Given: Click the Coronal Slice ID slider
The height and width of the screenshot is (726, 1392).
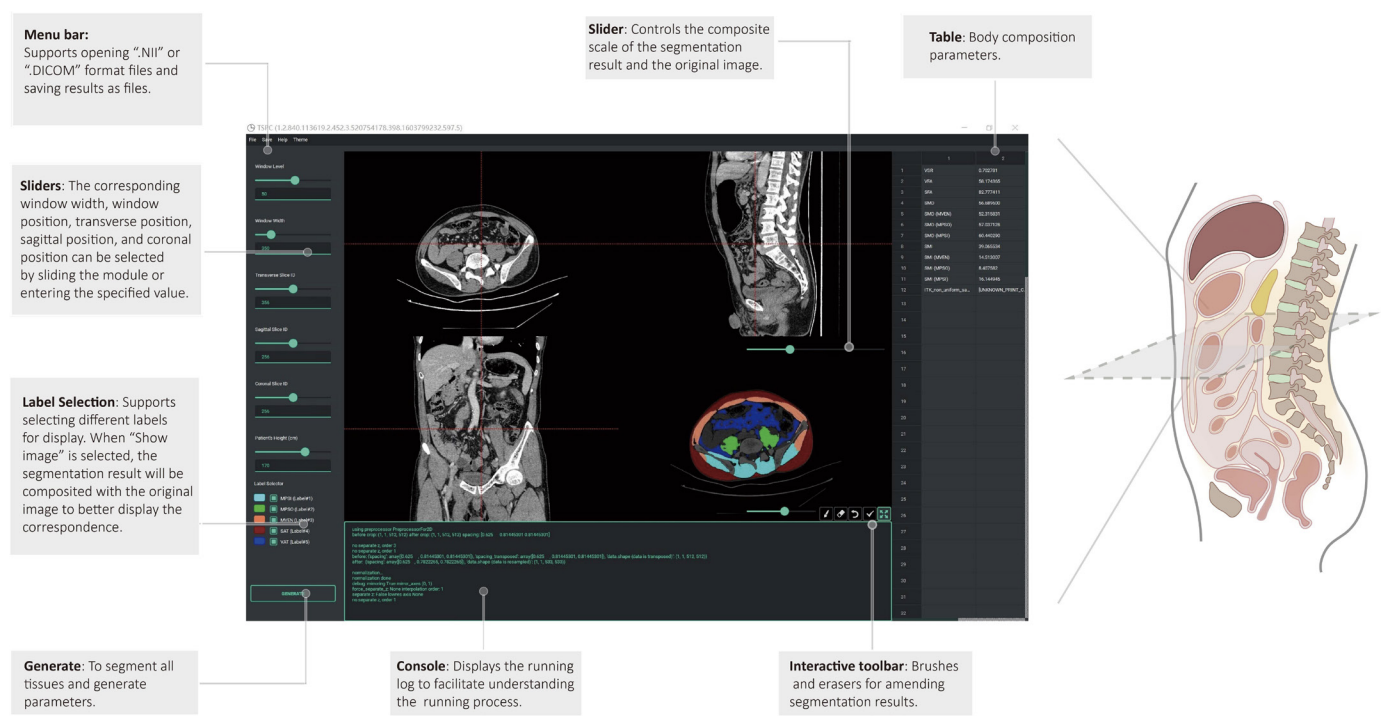Looking at the screenshot, I should 293,397.
